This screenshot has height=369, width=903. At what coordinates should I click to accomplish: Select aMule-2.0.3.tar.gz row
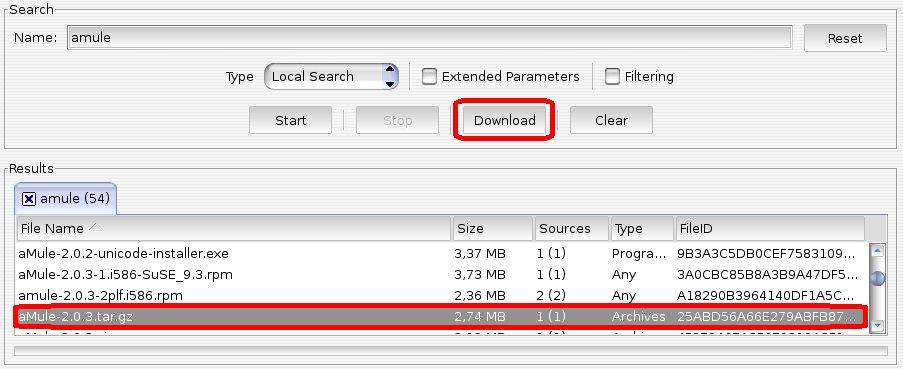point(441,317)
